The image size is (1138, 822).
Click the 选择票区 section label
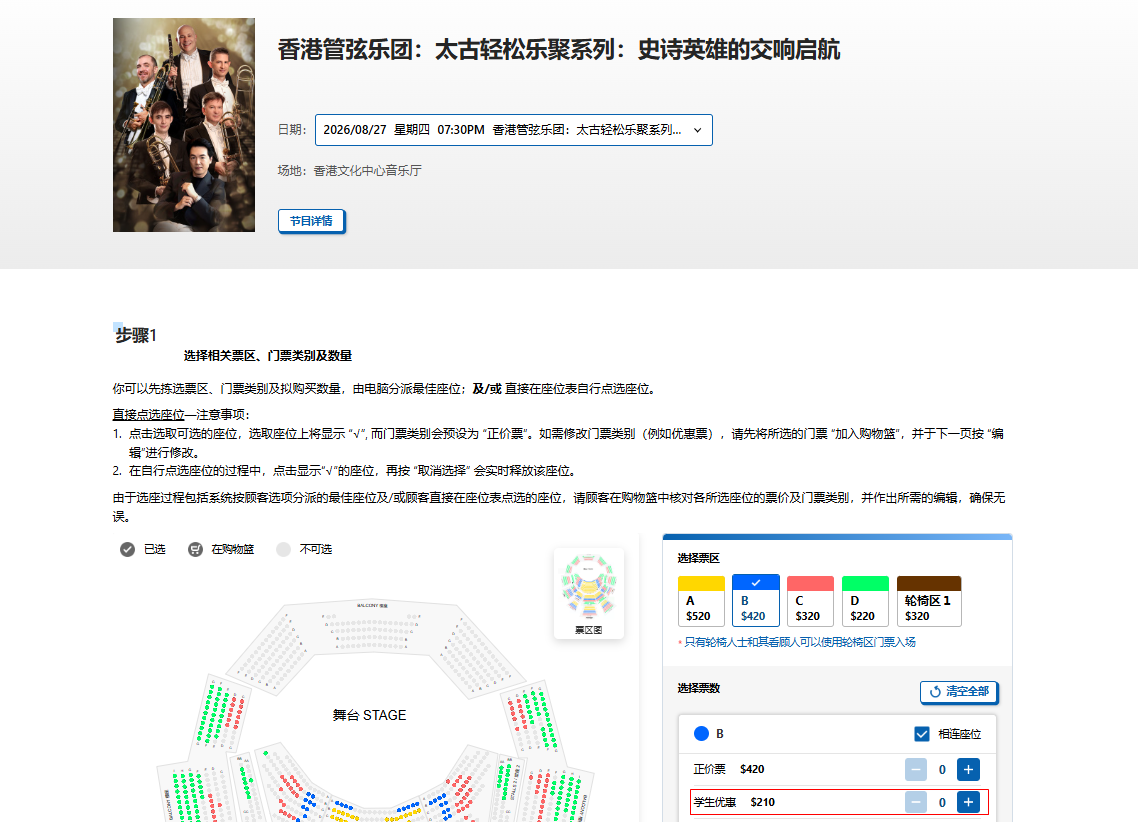tap(698, 558)
